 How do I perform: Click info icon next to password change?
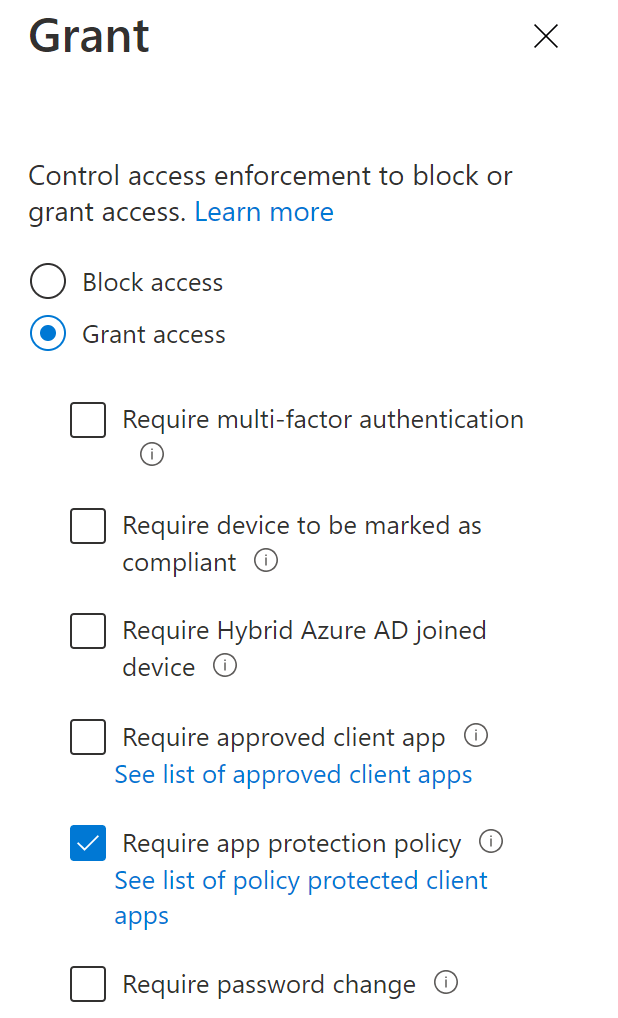(x=446, y=983)
